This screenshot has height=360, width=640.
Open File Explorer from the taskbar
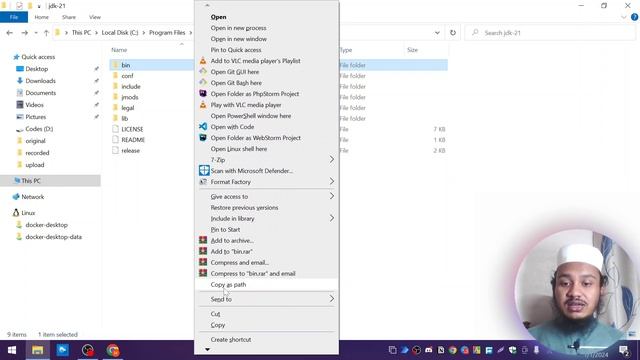pyautogui.click(x=38, y=350)
